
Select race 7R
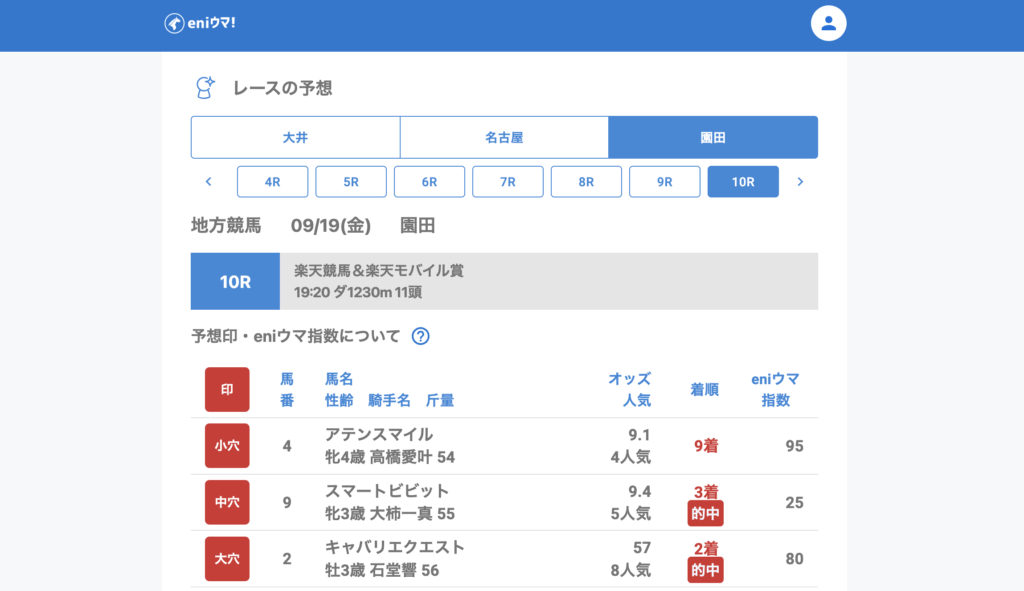pyautogui.click(x=508, y=182)
